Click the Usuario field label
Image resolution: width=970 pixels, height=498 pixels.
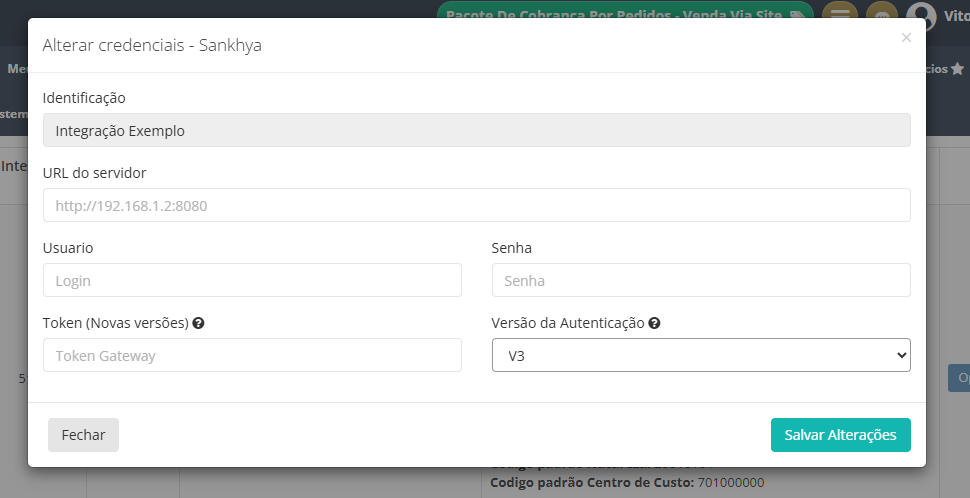pos(68,248)
